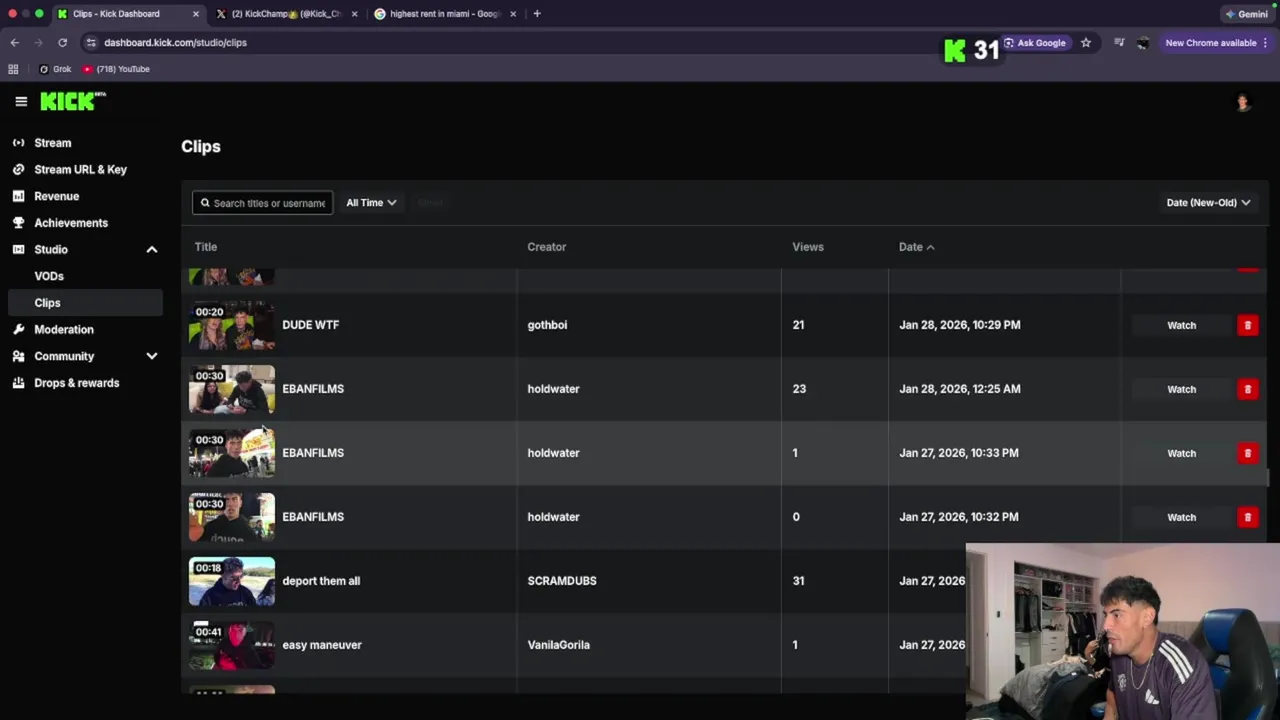The width and height of the screenshot is (1280, 720).
Task: Switch to the KickChamp X tab
Action: (x=287, y=14)
